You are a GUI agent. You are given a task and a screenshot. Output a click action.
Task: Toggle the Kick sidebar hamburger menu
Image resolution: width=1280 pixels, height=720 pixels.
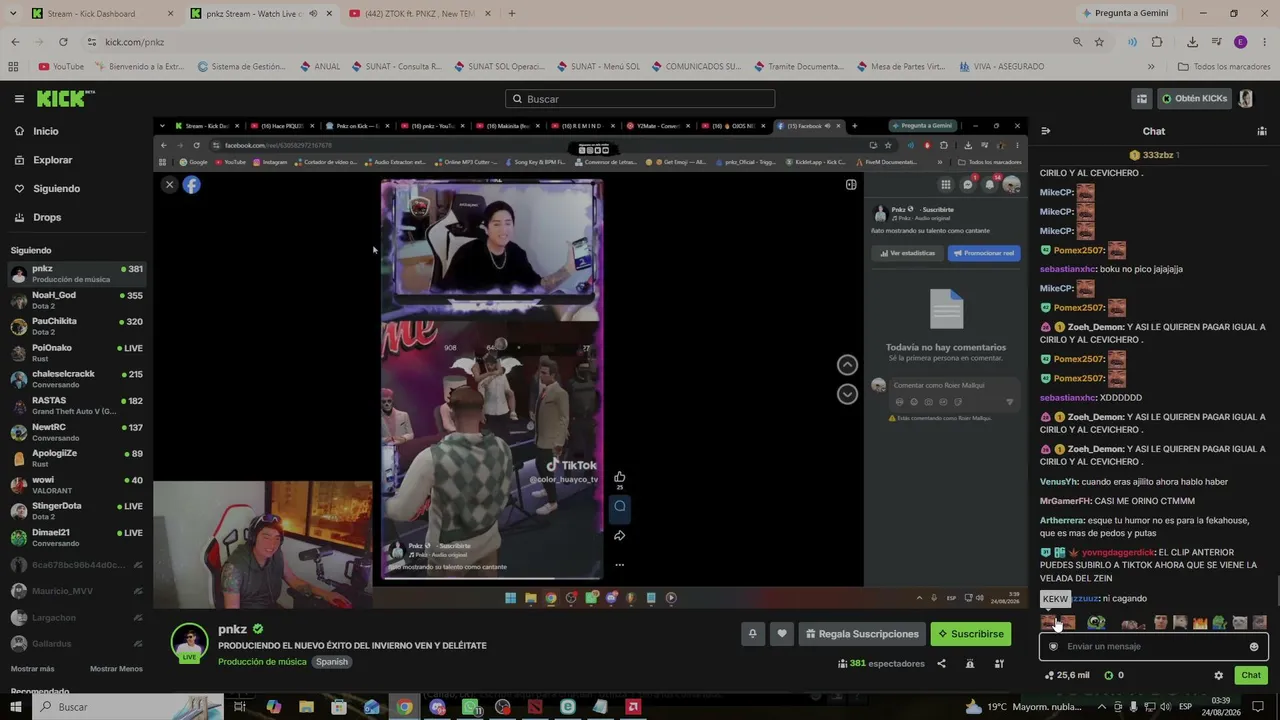[19, 99]
